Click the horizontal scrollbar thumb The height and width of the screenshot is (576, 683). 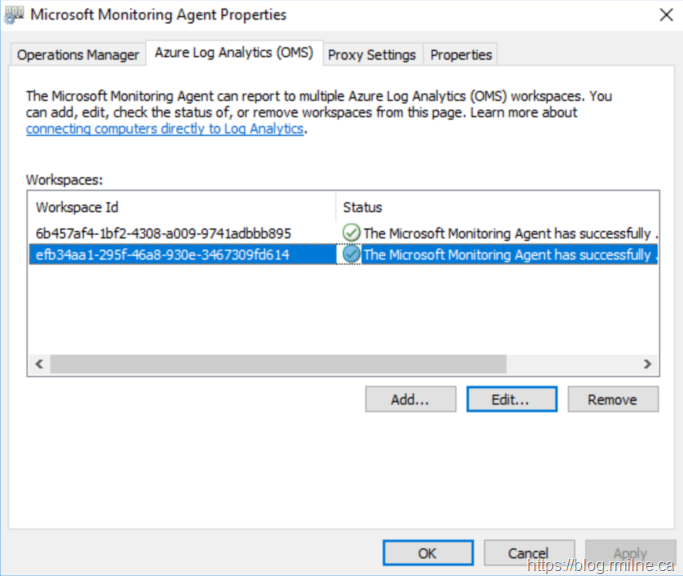(x=278, y=365)
